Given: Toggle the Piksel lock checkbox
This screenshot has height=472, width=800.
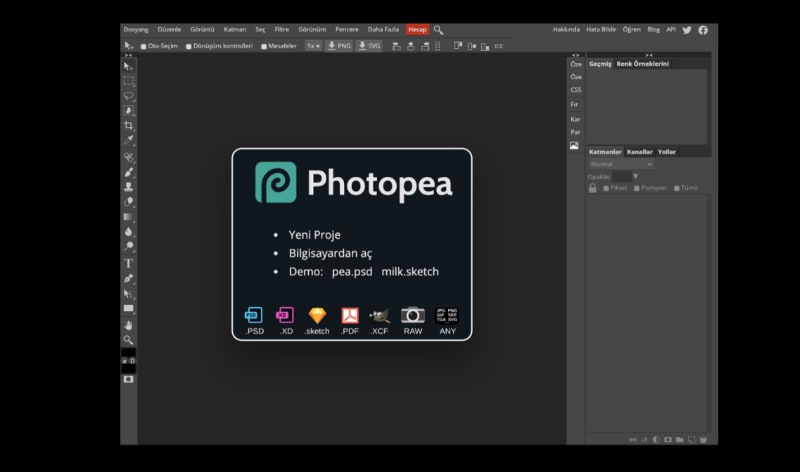Looking at the screenshot, I should click(606, 188).
